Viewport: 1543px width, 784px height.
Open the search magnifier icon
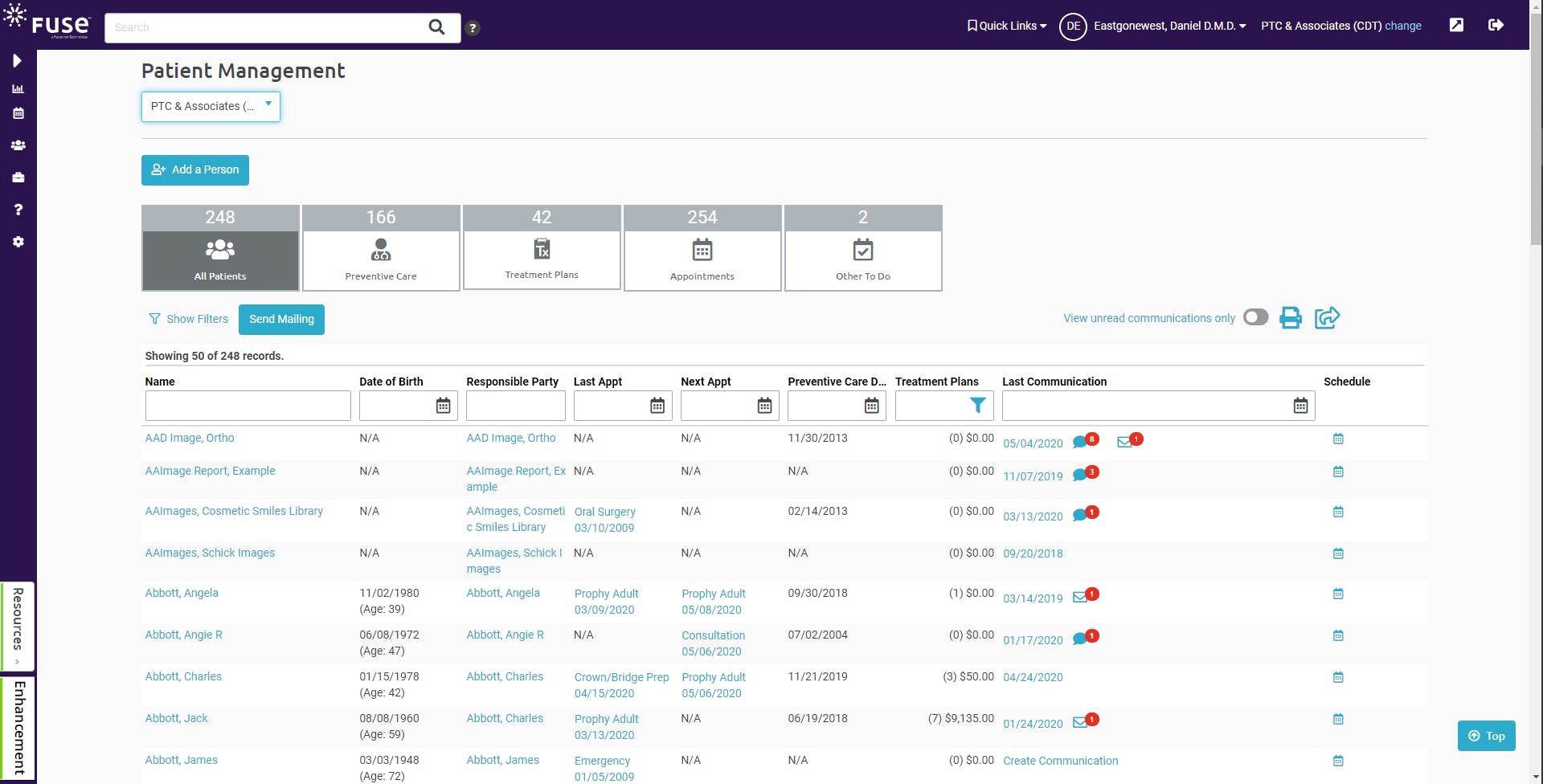point(437,27)
